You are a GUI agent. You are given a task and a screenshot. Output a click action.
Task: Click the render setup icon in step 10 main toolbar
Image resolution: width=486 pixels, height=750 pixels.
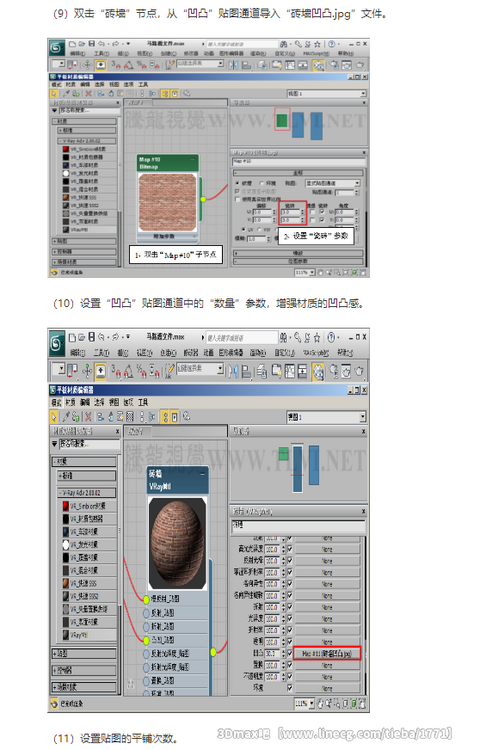(333, 371)
